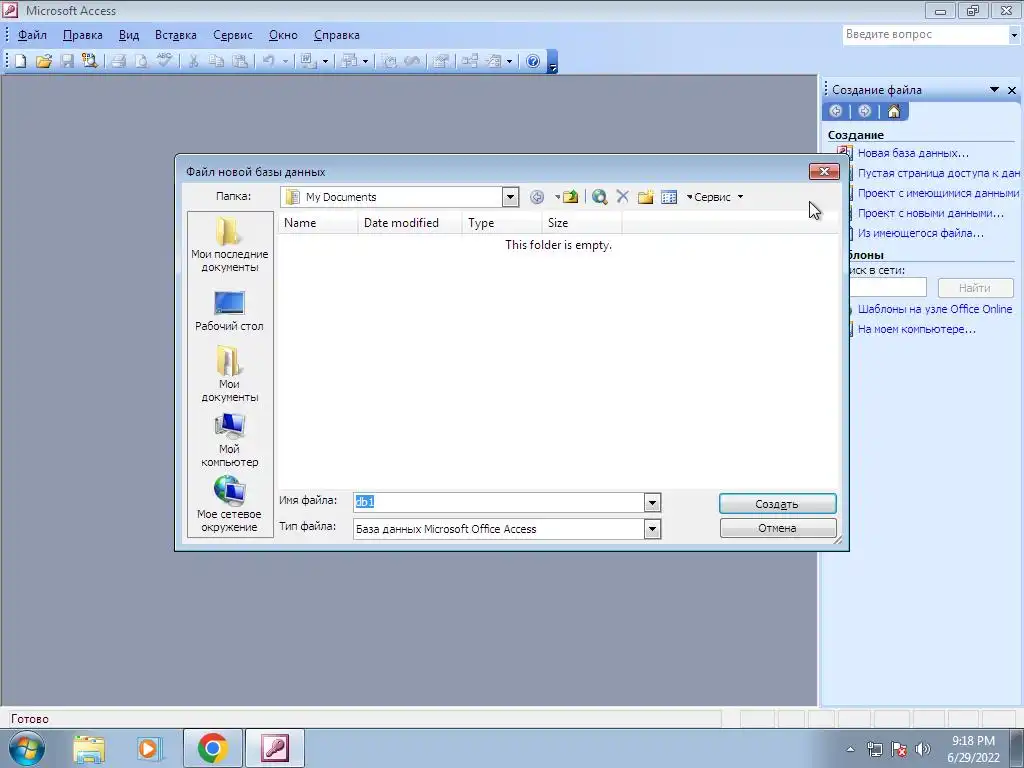Click the Print preview toolbar icon
The height and width of the screenshot is (768, 1024).
pyautogui.click(x=141, y=61)
